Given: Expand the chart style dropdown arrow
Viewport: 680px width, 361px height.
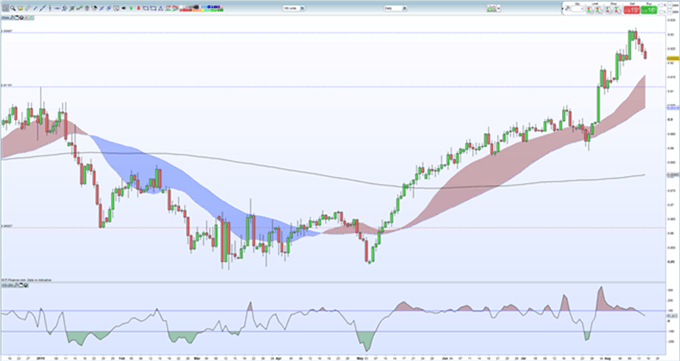Looking at the screenshot, I should (x=499, y=8).
